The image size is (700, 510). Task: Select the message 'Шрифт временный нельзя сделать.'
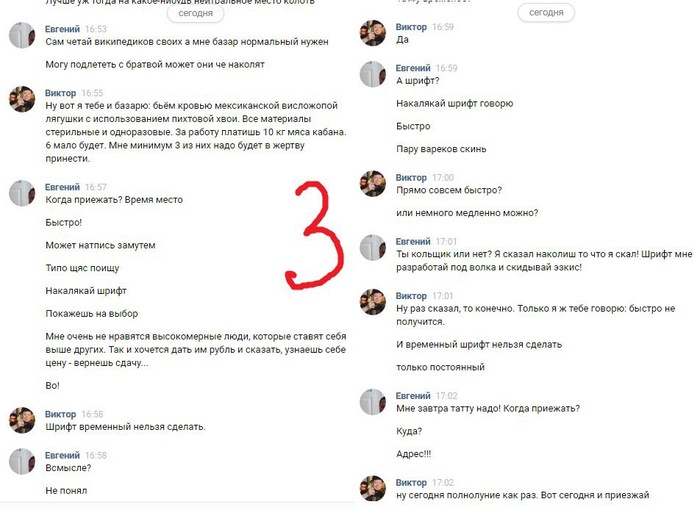pyautogui.click(x=125, y=427)
